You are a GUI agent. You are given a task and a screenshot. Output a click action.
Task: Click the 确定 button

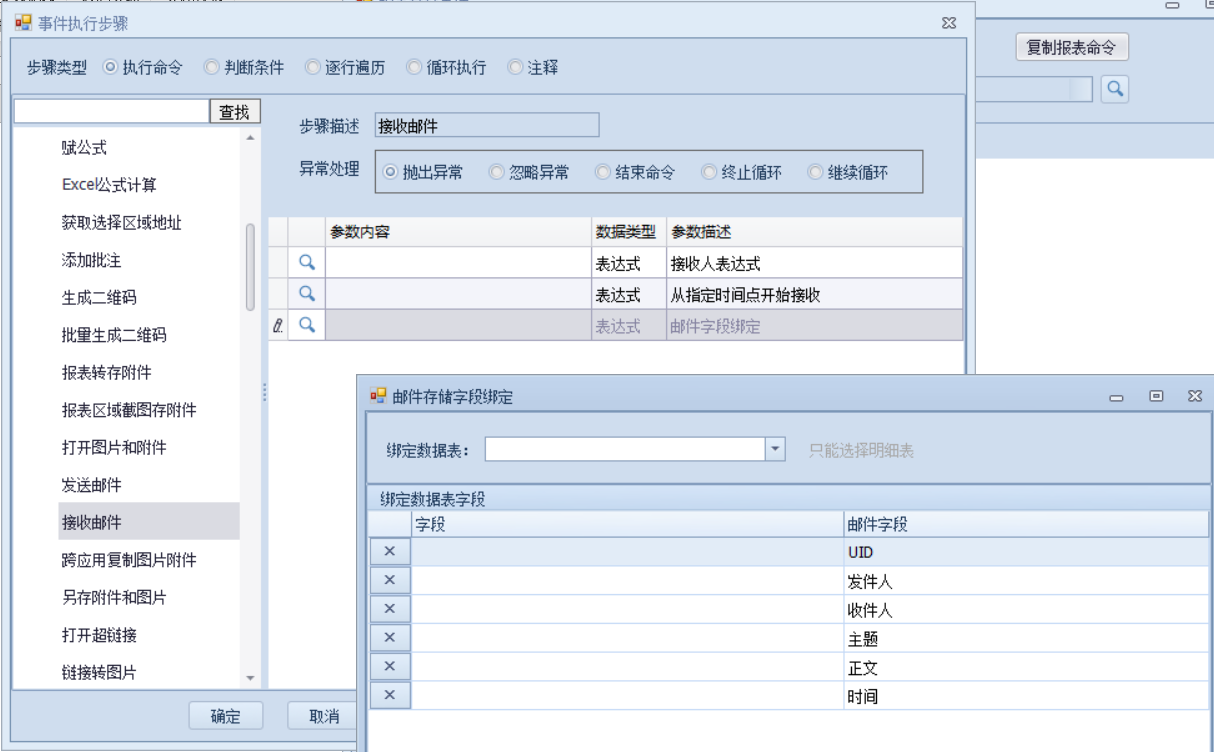click(226, 716)
